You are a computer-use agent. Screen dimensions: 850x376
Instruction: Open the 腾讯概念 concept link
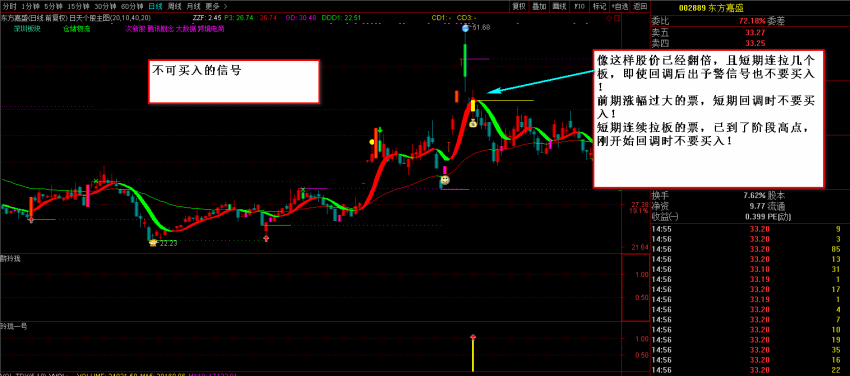pos(161,29)
